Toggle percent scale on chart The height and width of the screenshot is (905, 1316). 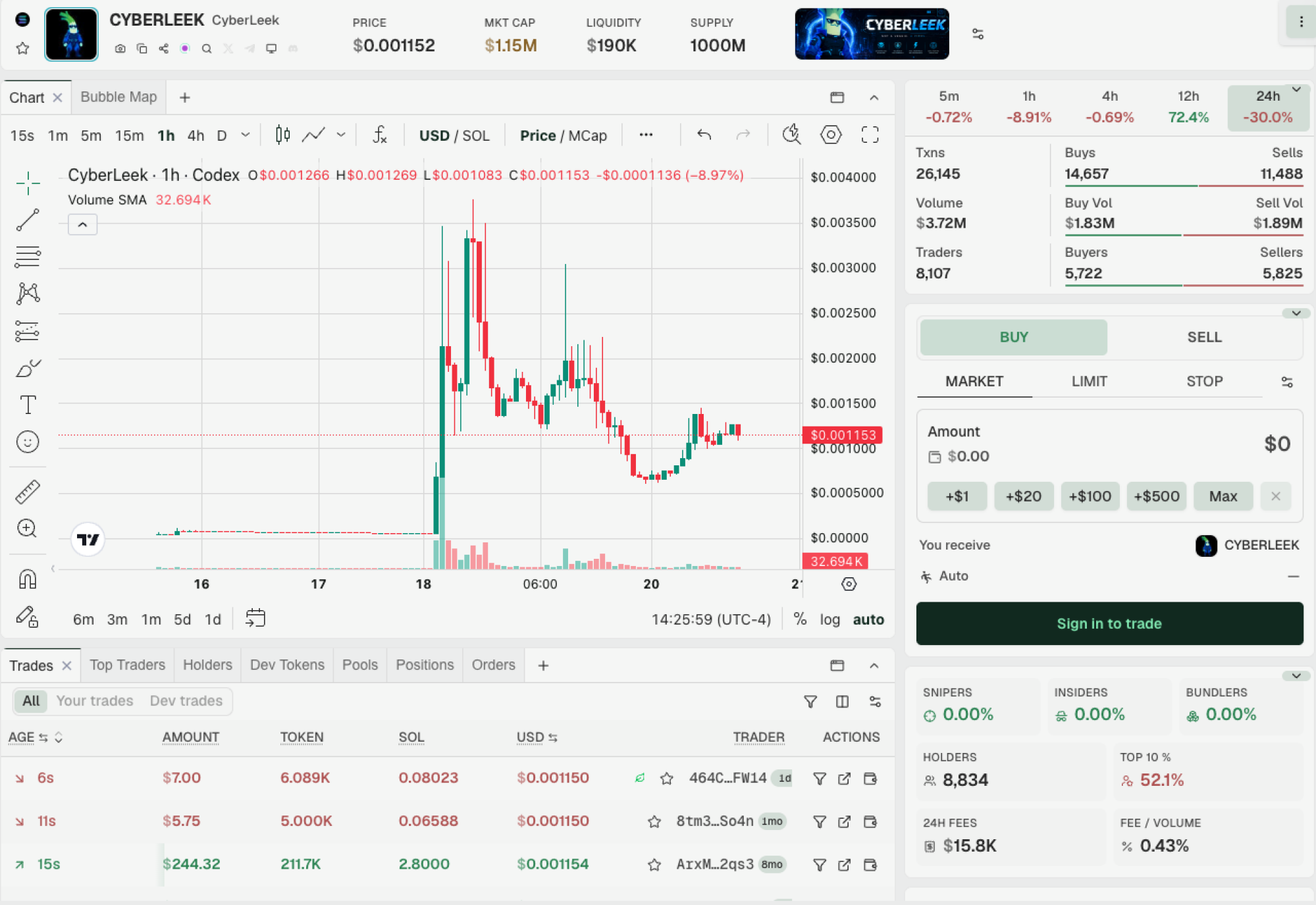click(800, 619)
